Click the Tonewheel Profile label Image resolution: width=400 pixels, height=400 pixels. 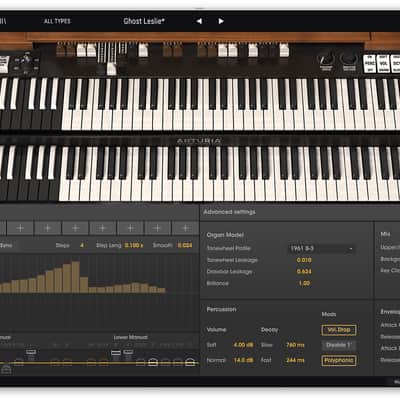[x=229, y=248]
